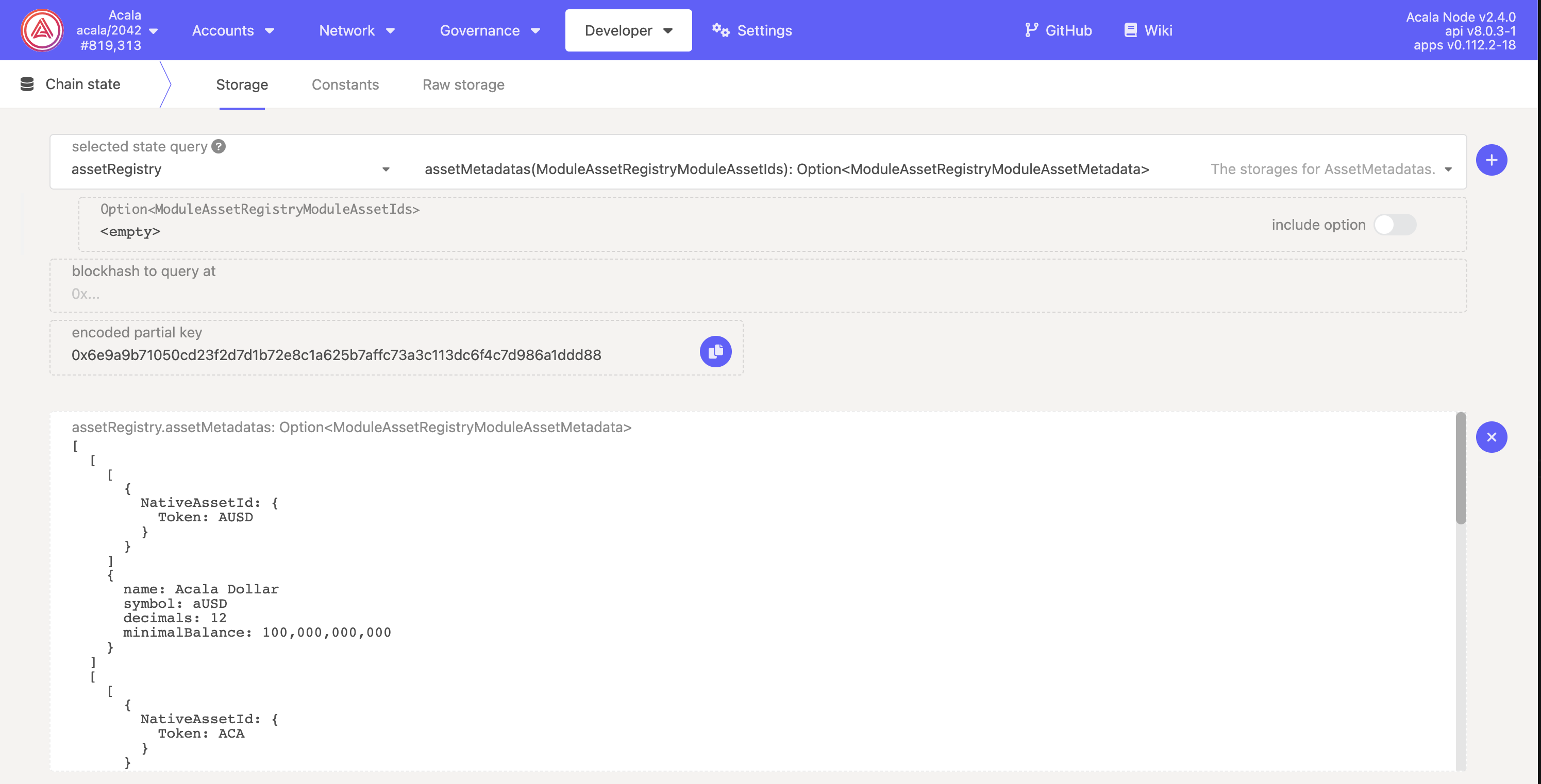Click the Chain state database icon
The image size is (1541, 784).
click(x=27, y=84)
